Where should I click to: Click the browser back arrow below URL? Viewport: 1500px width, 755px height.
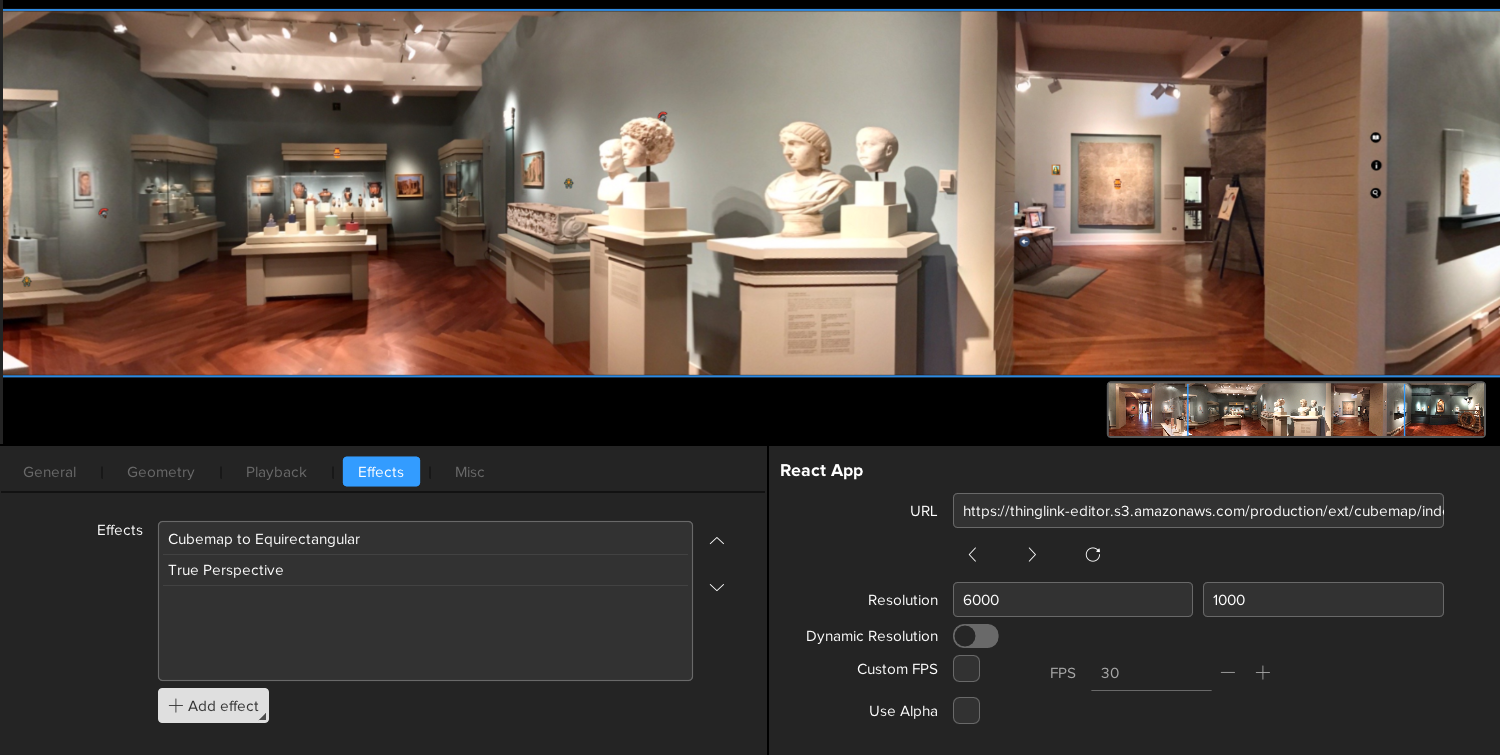pos(972,555)
